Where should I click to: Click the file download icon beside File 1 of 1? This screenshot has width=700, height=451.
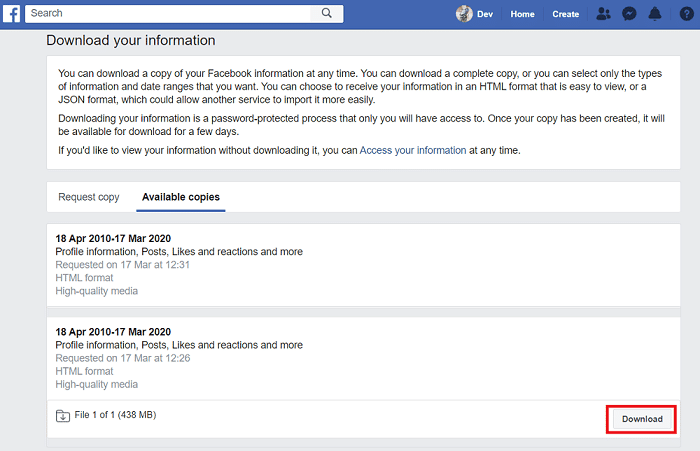(x=63, y=415)
